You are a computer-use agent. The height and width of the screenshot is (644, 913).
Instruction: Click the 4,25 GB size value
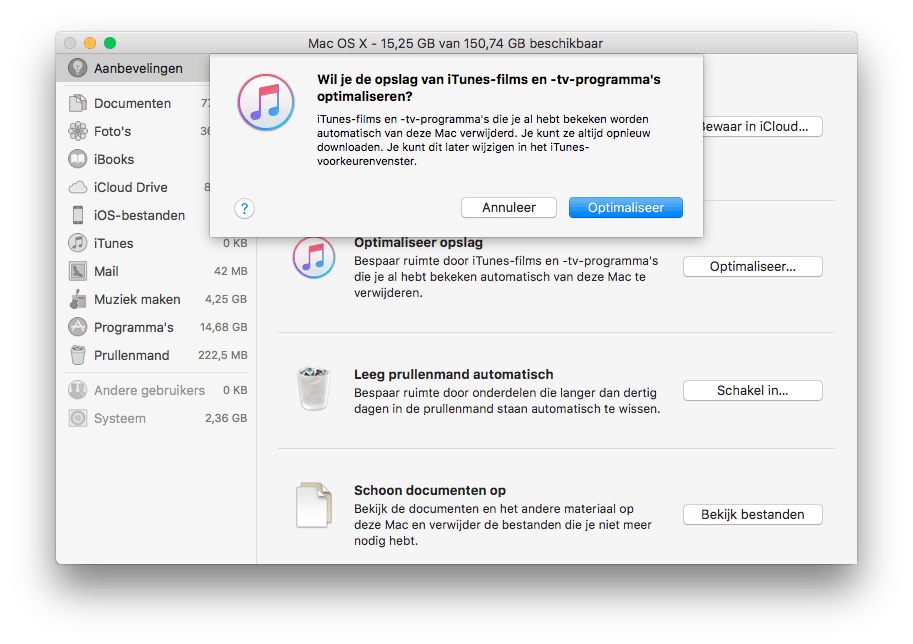click(x=226, y=299)
